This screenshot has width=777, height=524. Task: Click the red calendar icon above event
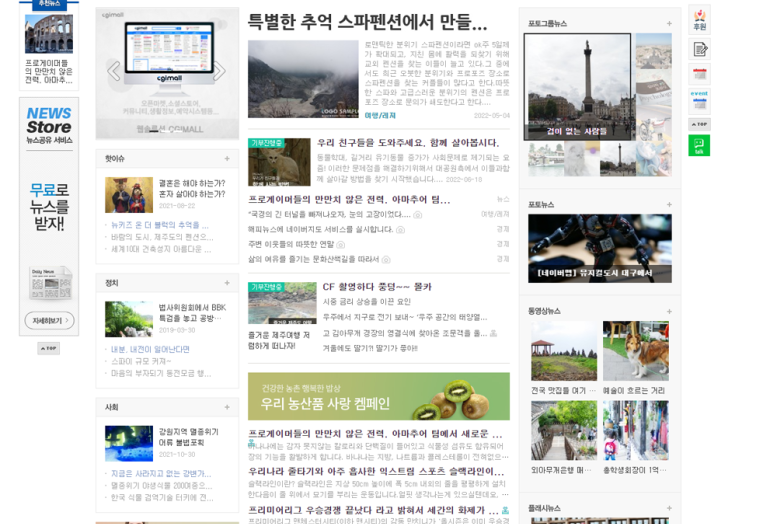pyautogui.click(x=699, y=73)
